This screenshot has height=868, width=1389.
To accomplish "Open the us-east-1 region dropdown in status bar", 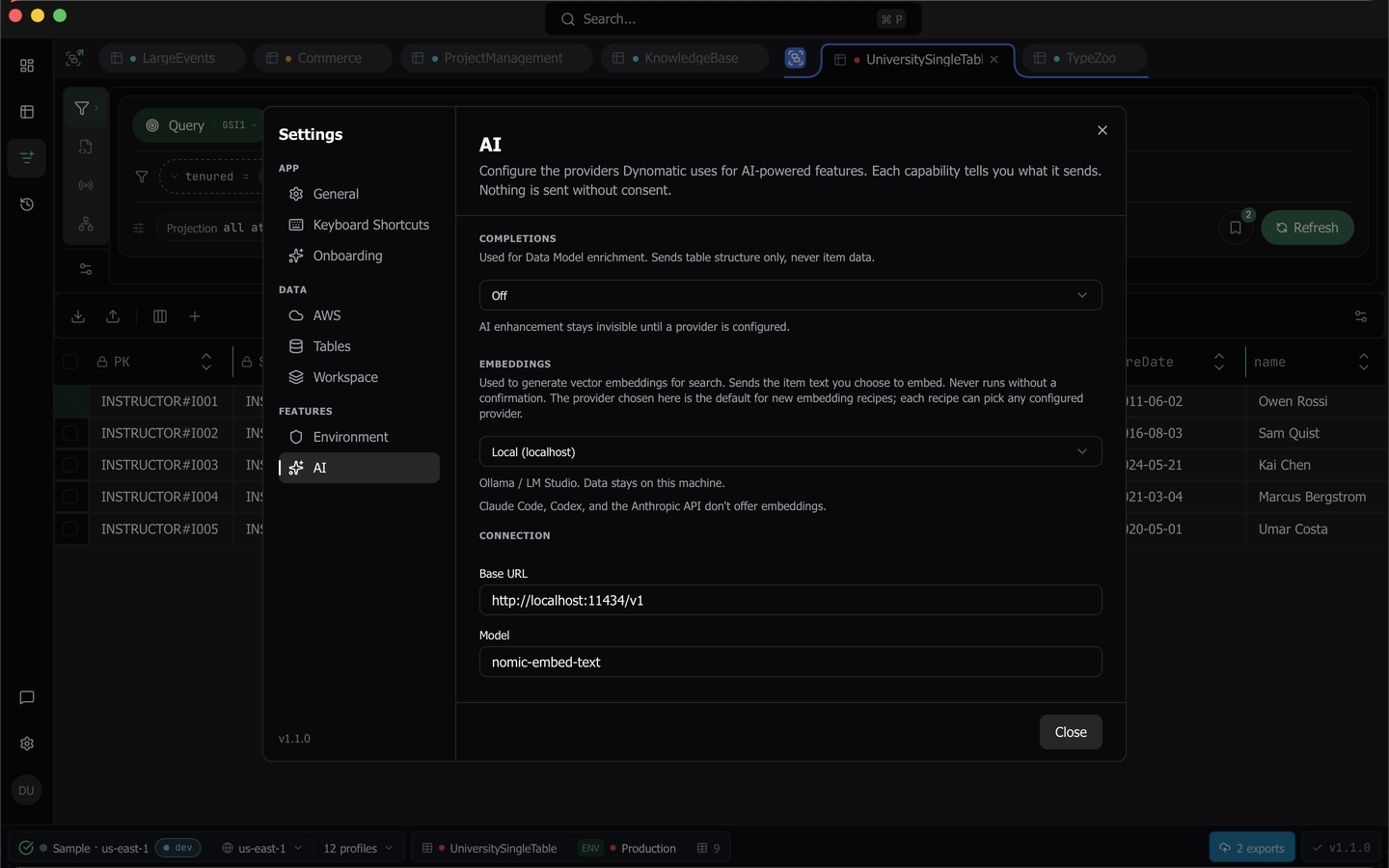I will tap(262, 848).
